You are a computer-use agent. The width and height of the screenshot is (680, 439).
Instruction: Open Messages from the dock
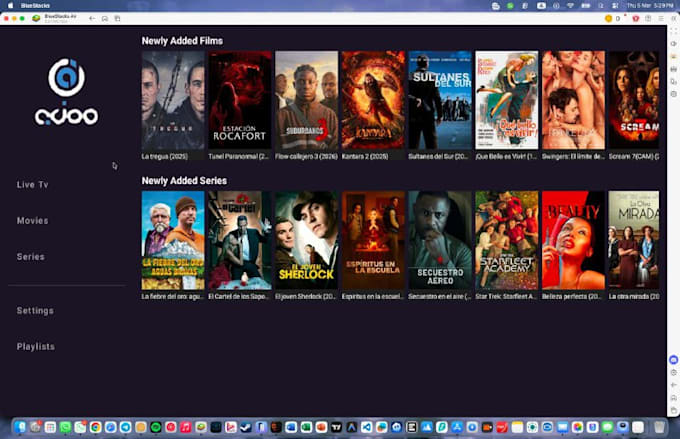(x=607, y=427)
